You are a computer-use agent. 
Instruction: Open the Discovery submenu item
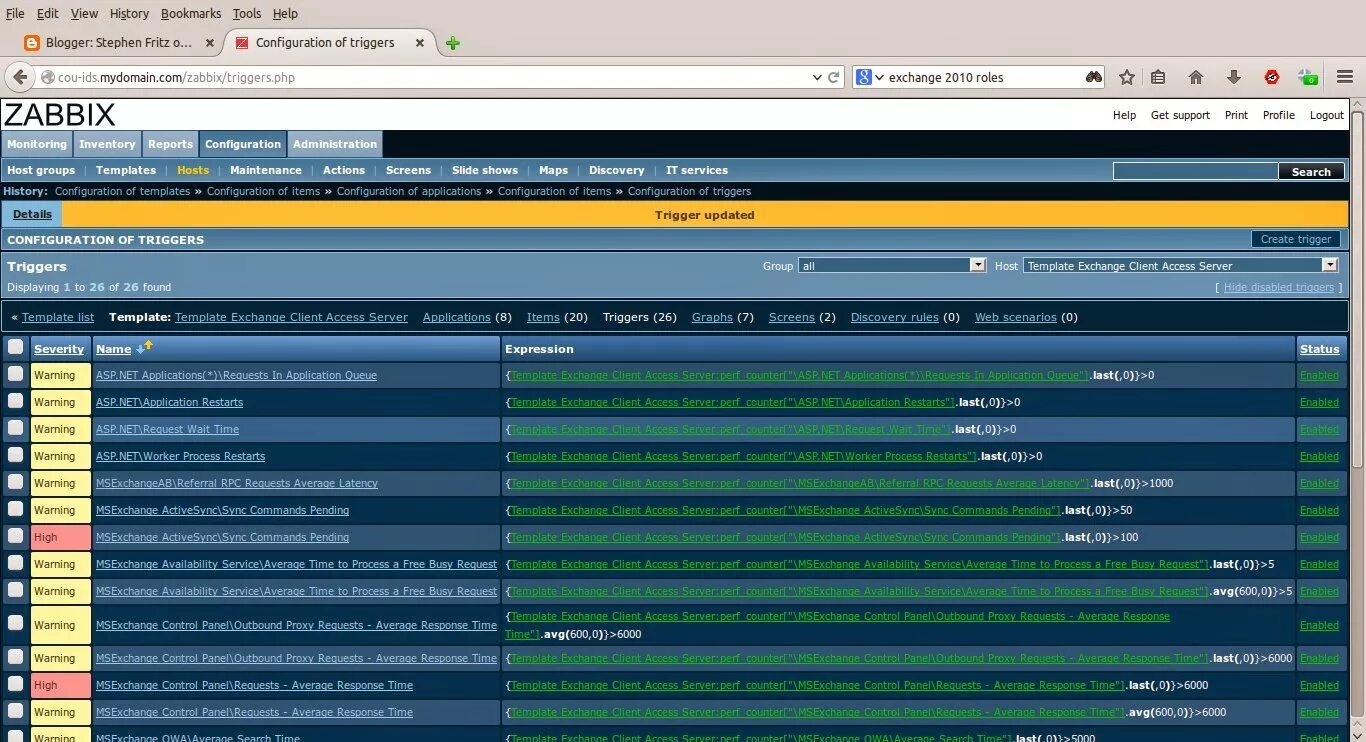coord(617,170)
